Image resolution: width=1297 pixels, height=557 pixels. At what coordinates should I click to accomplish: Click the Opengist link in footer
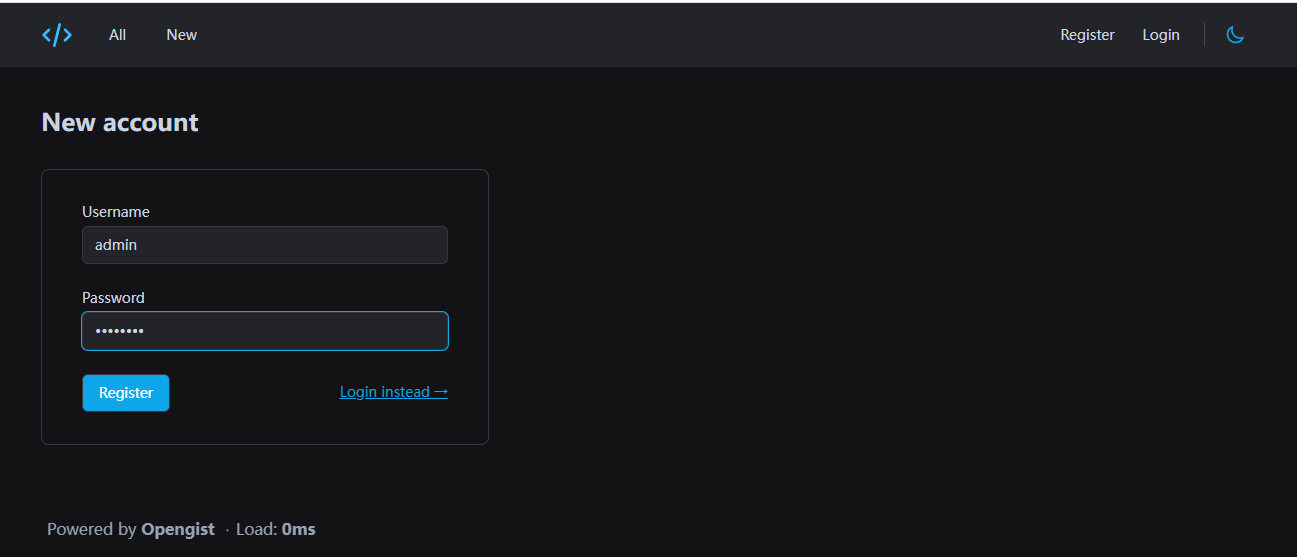[178, 529]
